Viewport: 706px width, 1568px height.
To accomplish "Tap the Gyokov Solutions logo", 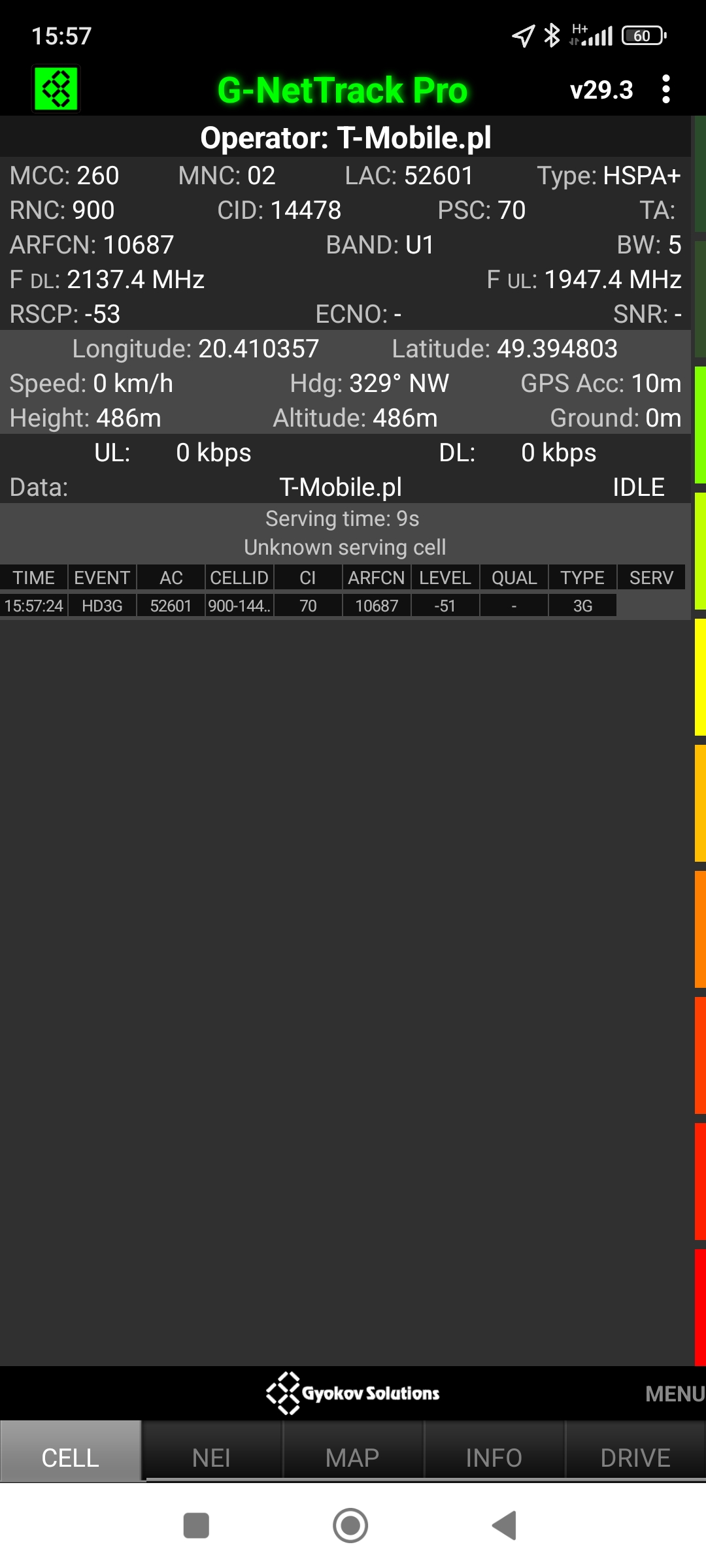I will tap(352, 1393).
